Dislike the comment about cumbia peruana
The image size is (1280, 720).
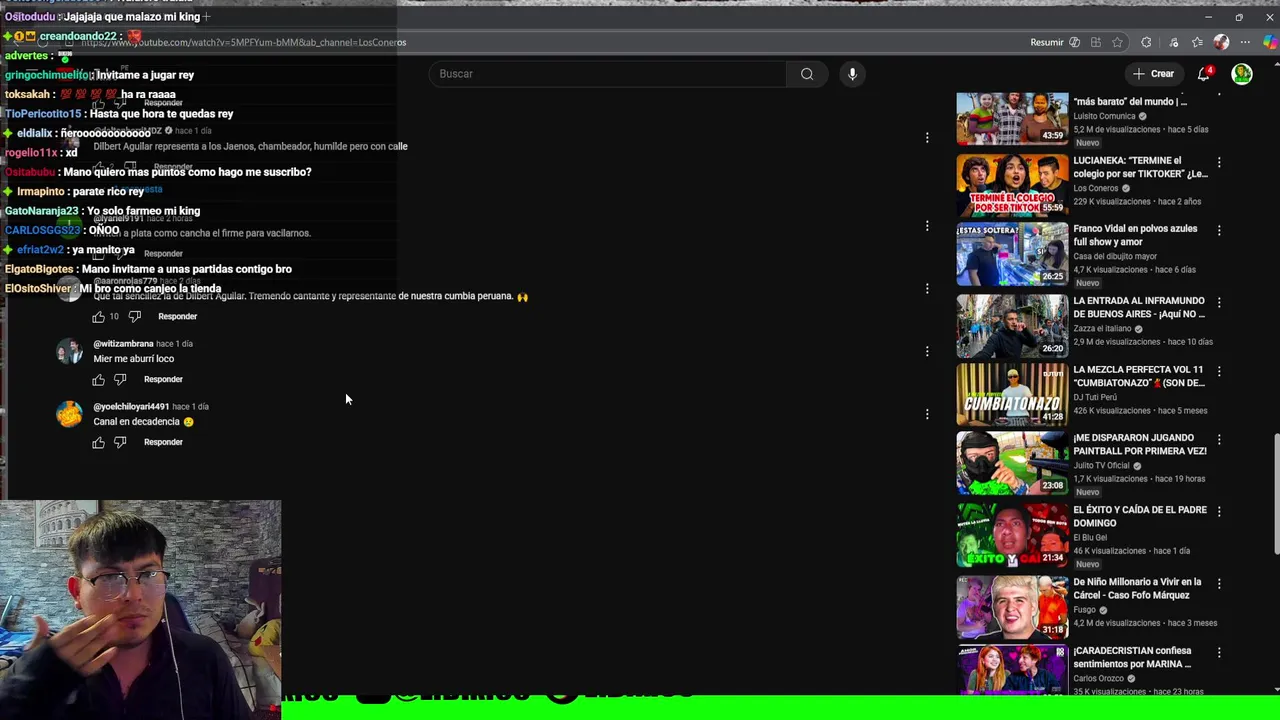click(135, 316)
